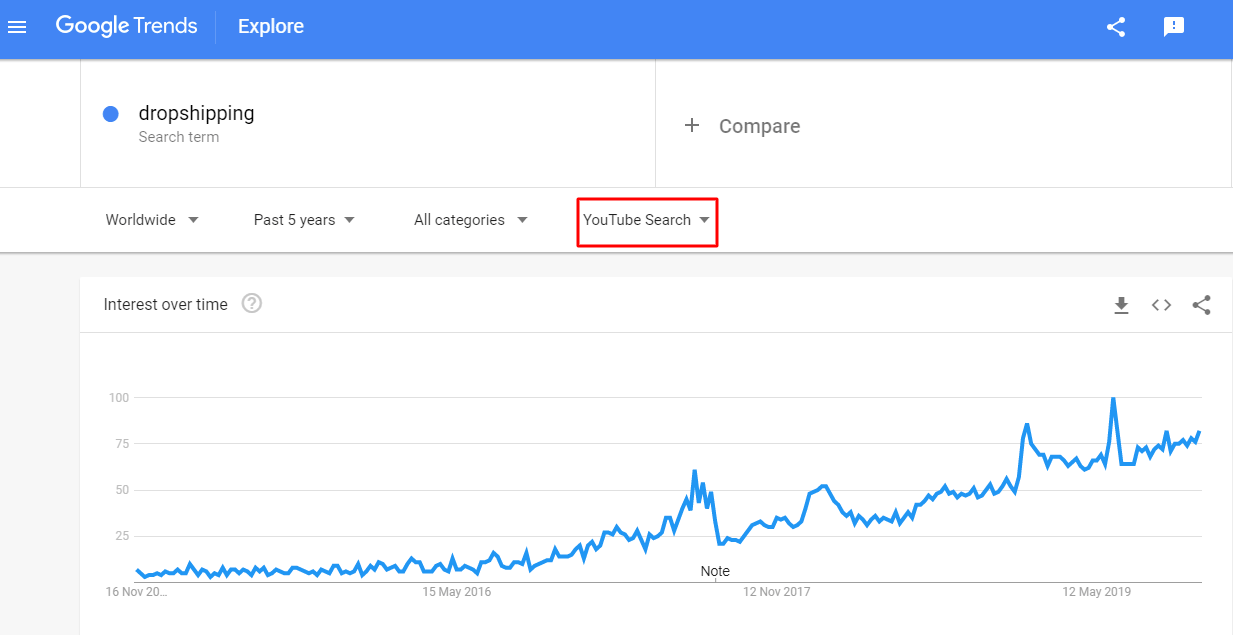Click the 12 Nov 2017 axis label
Screen dimensions: 1233x635
776,592
